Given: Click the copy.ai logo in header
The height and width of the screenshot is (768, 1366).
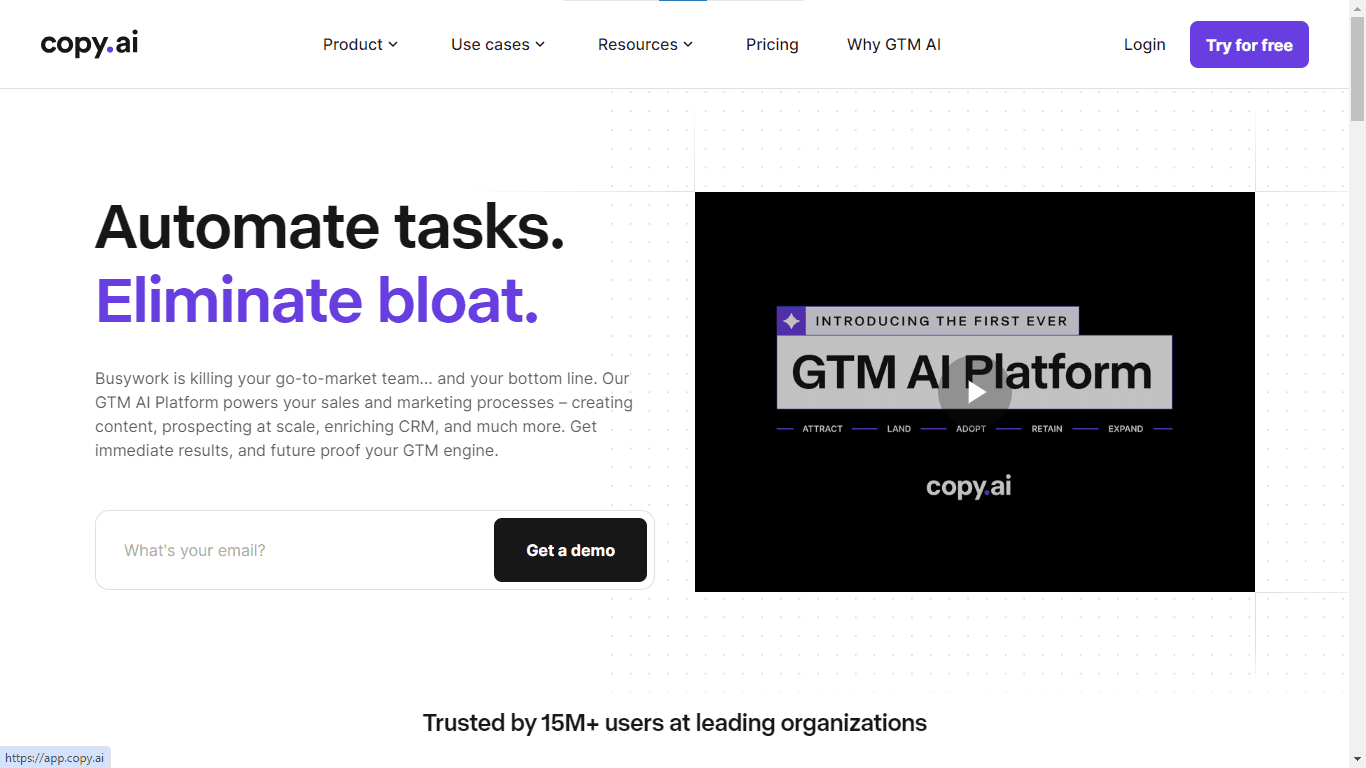Looking at the screenshot, I should coord(89,44).
